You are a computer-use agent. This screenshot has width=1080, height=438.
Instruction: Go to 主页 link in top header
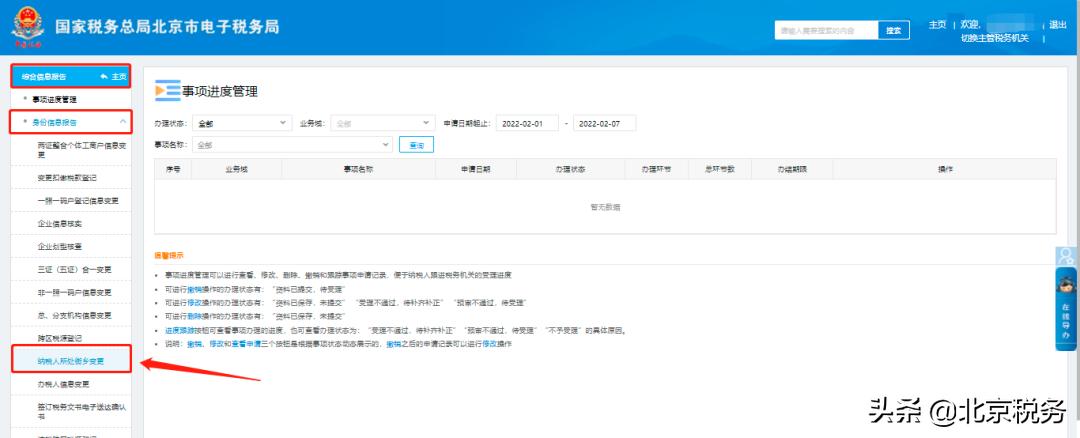point(937,25)
